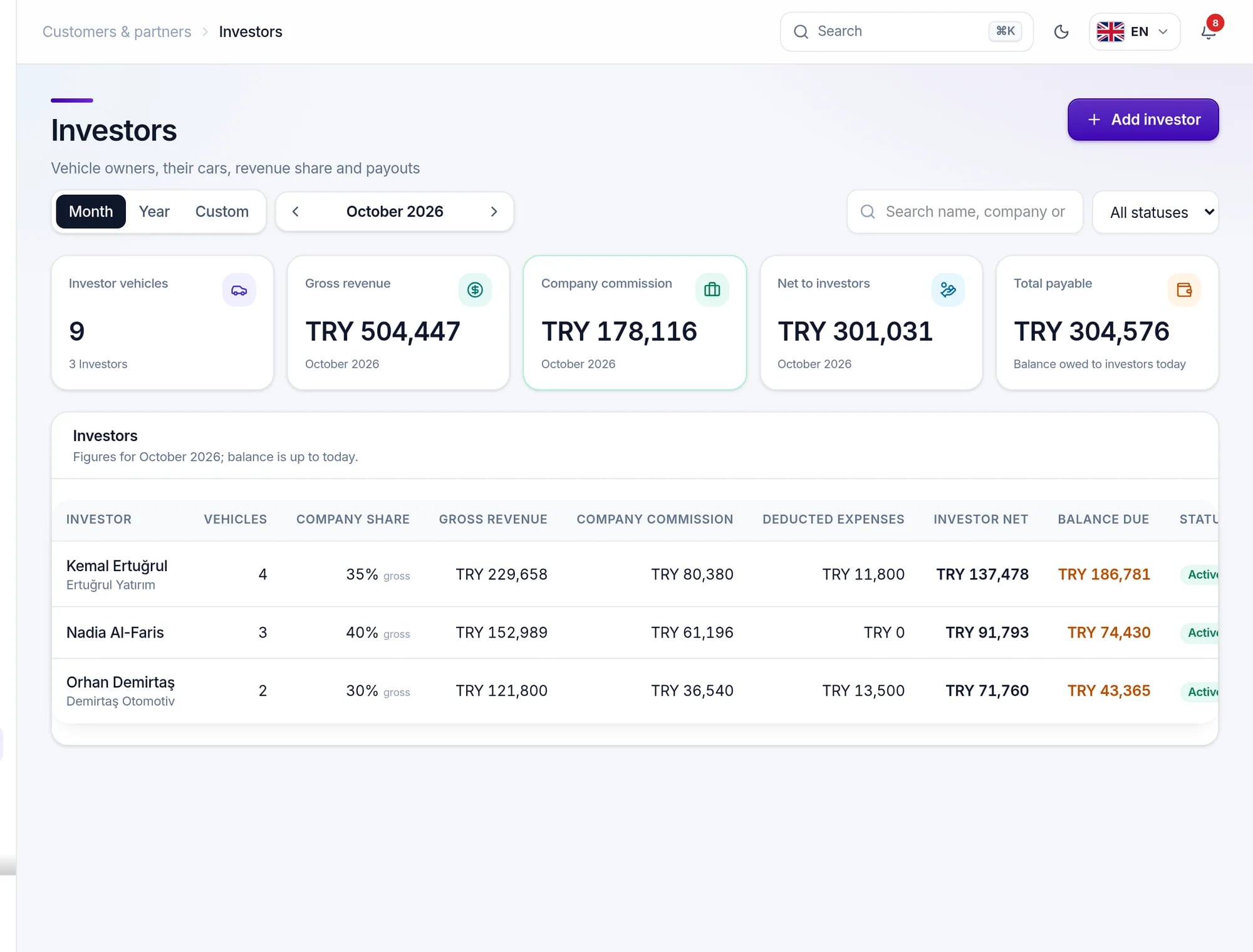This screenshot has width=1253, height=952.
Task: Open the All statuses filter dropdown
Action: coord(1155,212)
